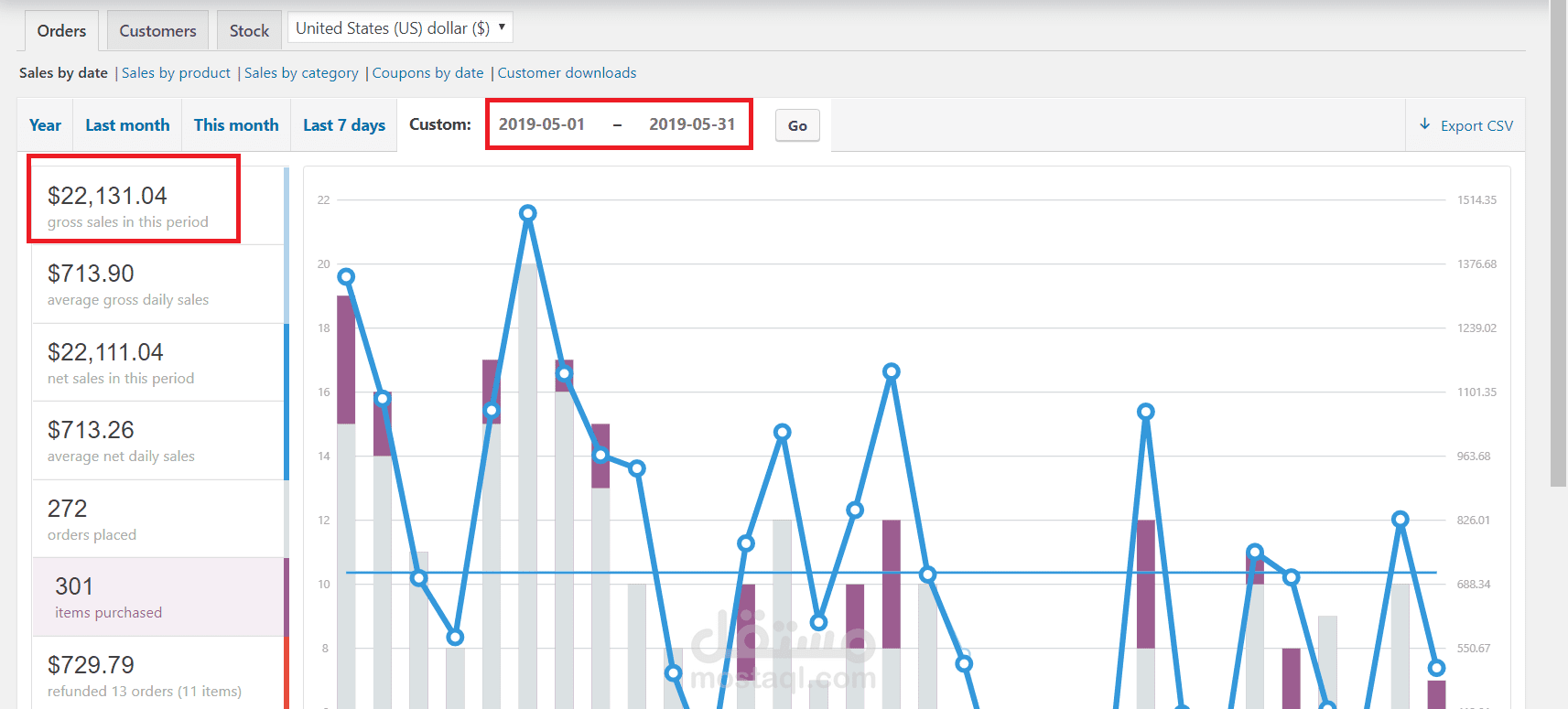Screen dimensions: 1568x709
Task: Click the Go button
Action: pos(797,126)
